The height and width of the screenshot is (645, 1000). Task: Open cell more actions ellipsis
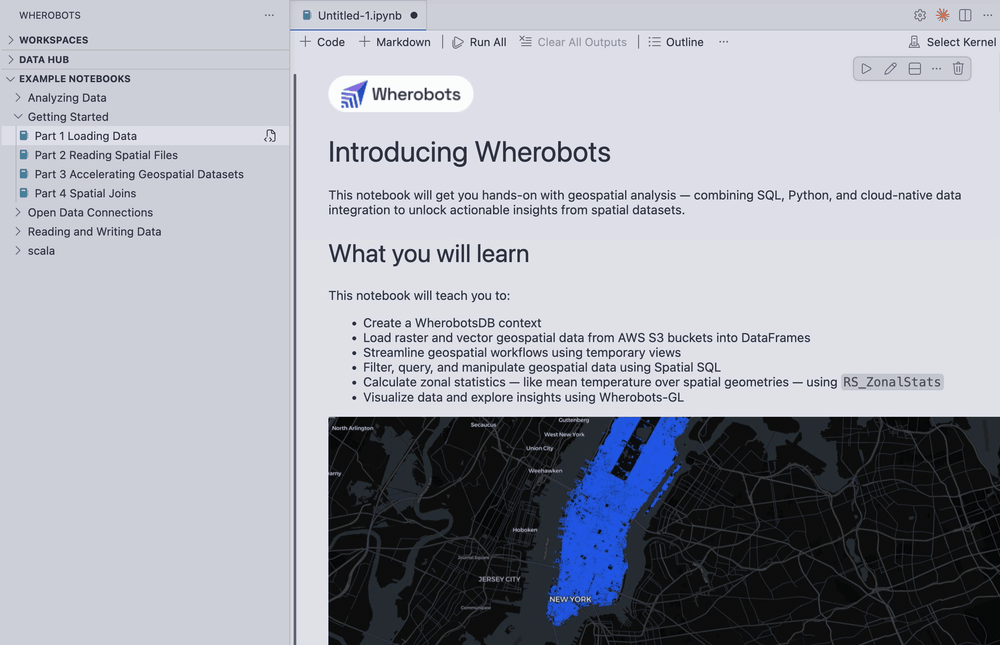pyautogui.click(x=936, y=69)
